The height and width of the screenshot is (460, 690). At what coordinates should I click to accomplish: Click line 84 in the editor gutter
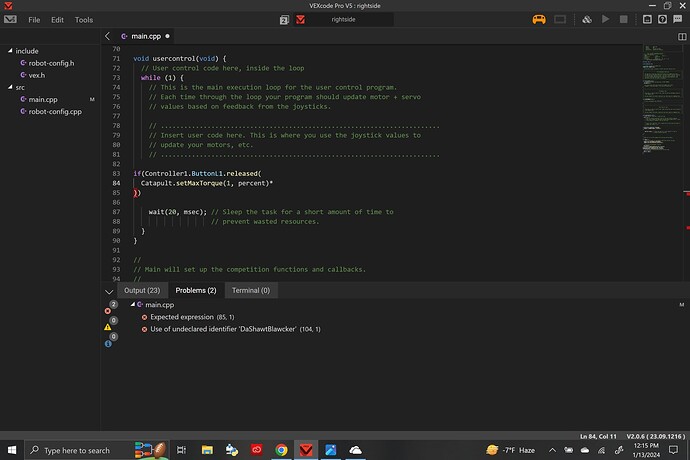click(x=116, y=183)
